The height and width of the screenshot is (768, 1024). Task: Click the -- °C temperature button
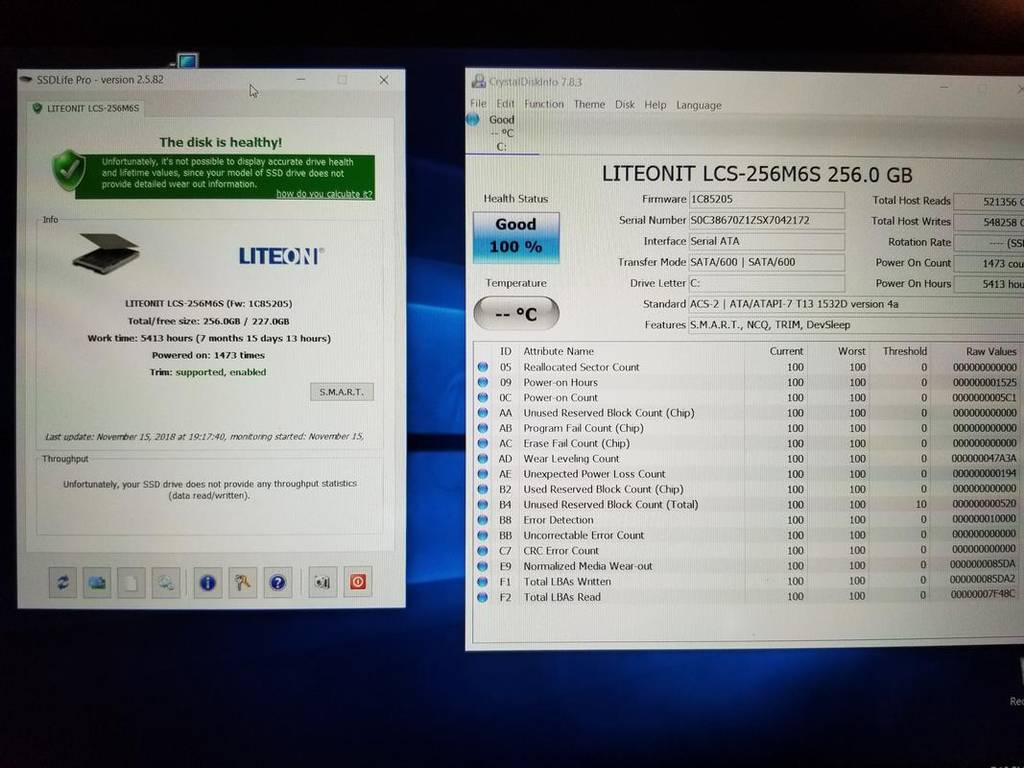click(516, 313)
